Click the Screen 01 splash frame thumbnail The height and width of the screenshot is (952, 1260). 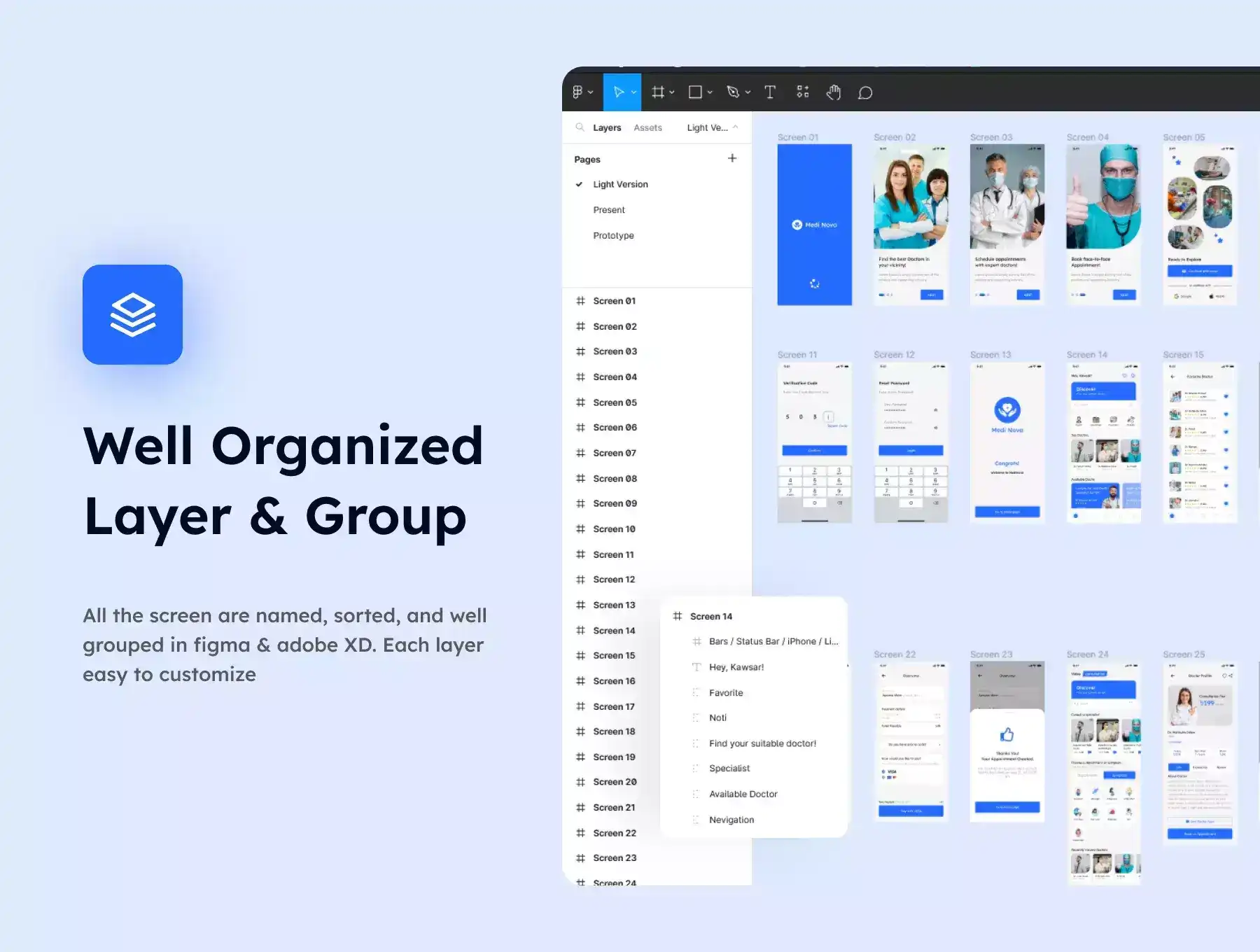coord(814,225)
